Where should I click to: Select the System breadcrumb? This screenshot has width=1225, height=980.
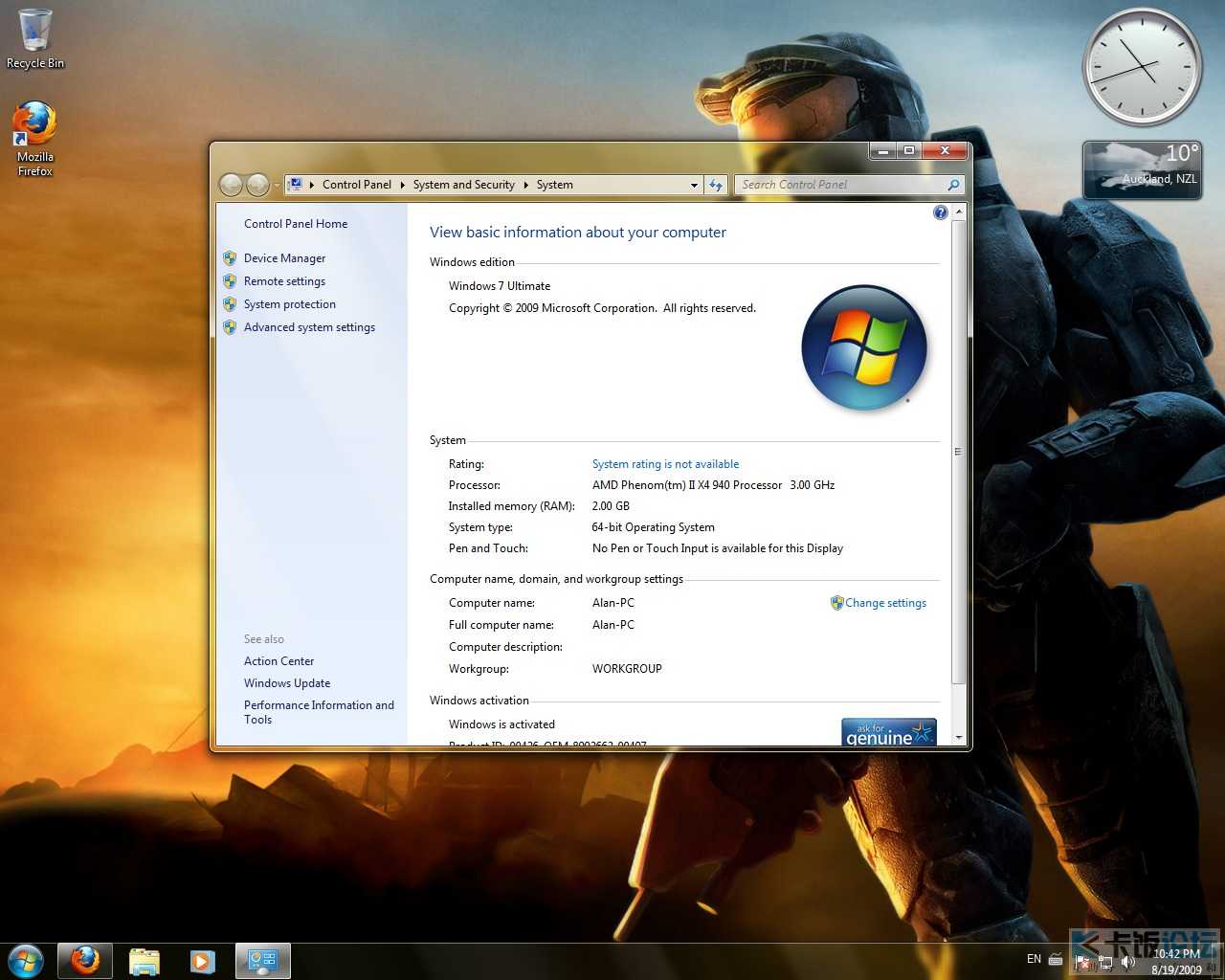point(555,185)
